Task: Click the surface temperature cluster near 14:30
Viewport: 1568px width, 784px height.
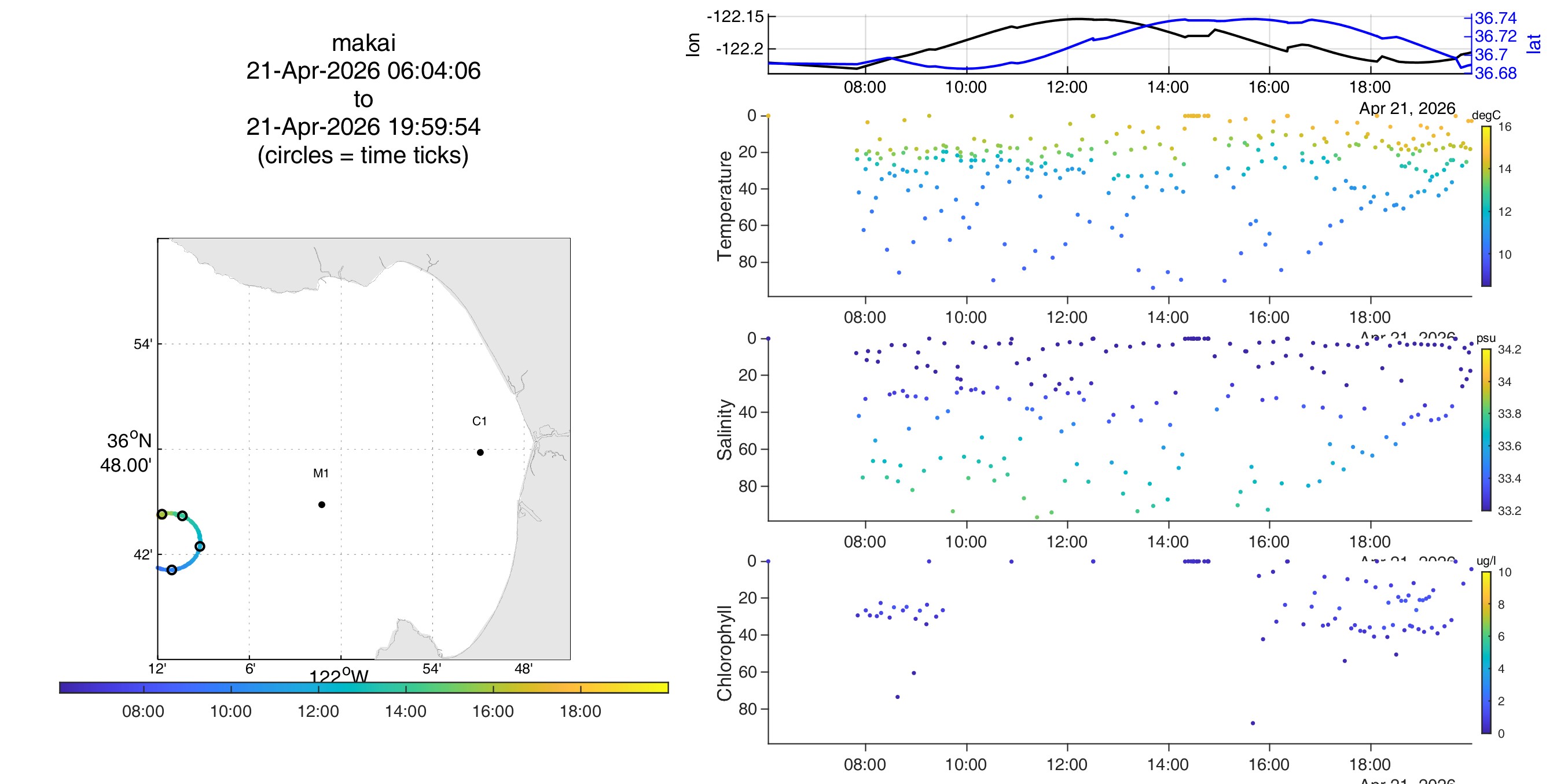Action: coord(1196,116)
